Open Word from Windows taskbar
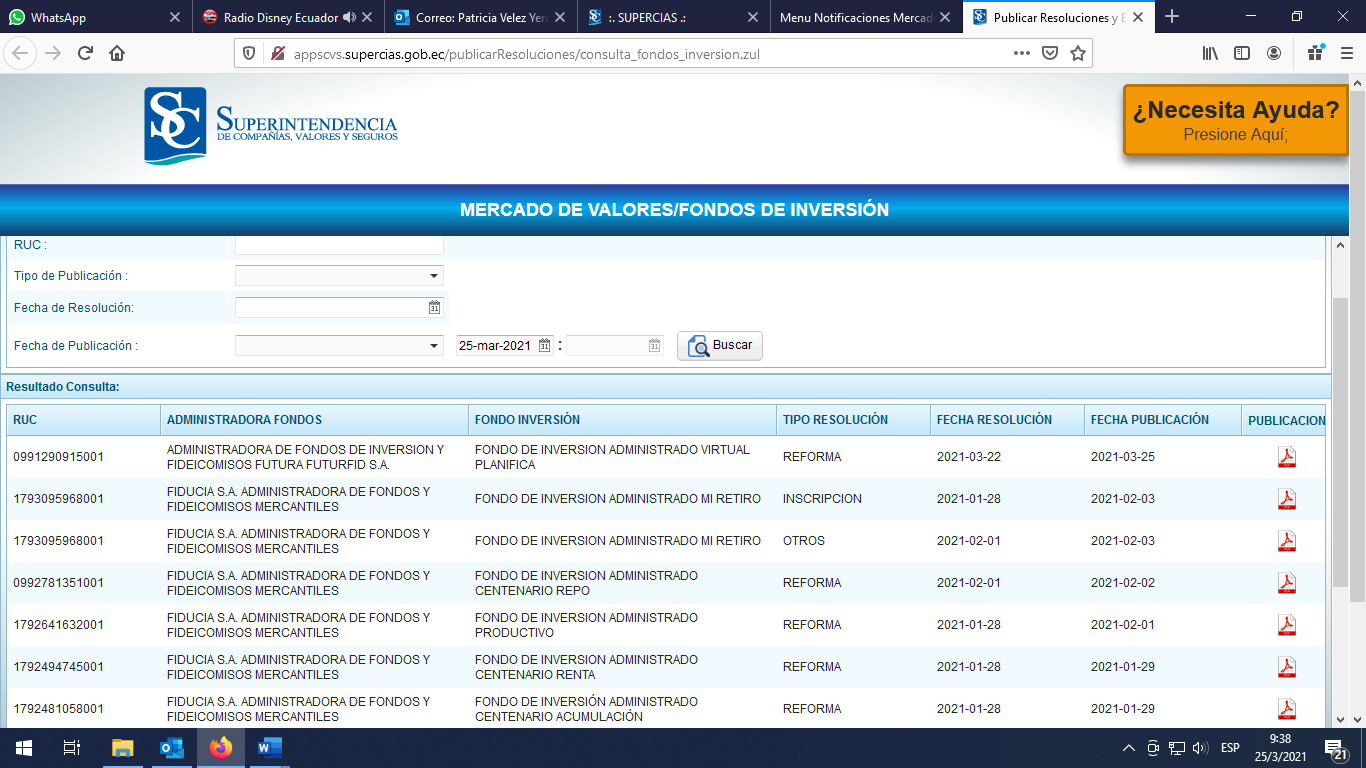Image resolution: width=1366 pixels, height=768 pixels. point(269,748)
